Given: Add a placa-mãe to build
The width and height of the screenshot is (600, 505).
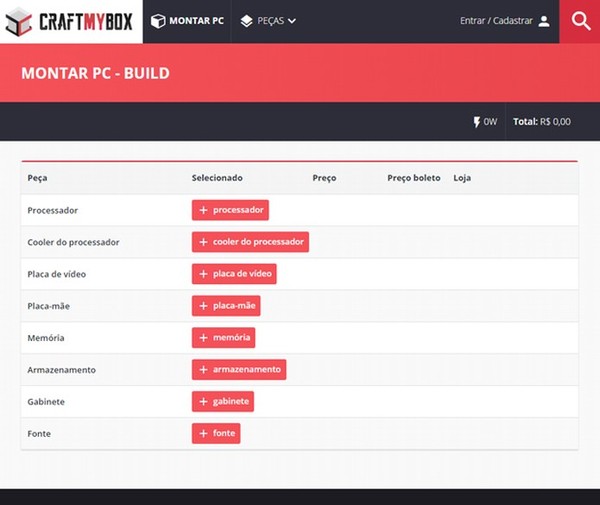Looking at the screenshot, I should click(x=226, y=306).
